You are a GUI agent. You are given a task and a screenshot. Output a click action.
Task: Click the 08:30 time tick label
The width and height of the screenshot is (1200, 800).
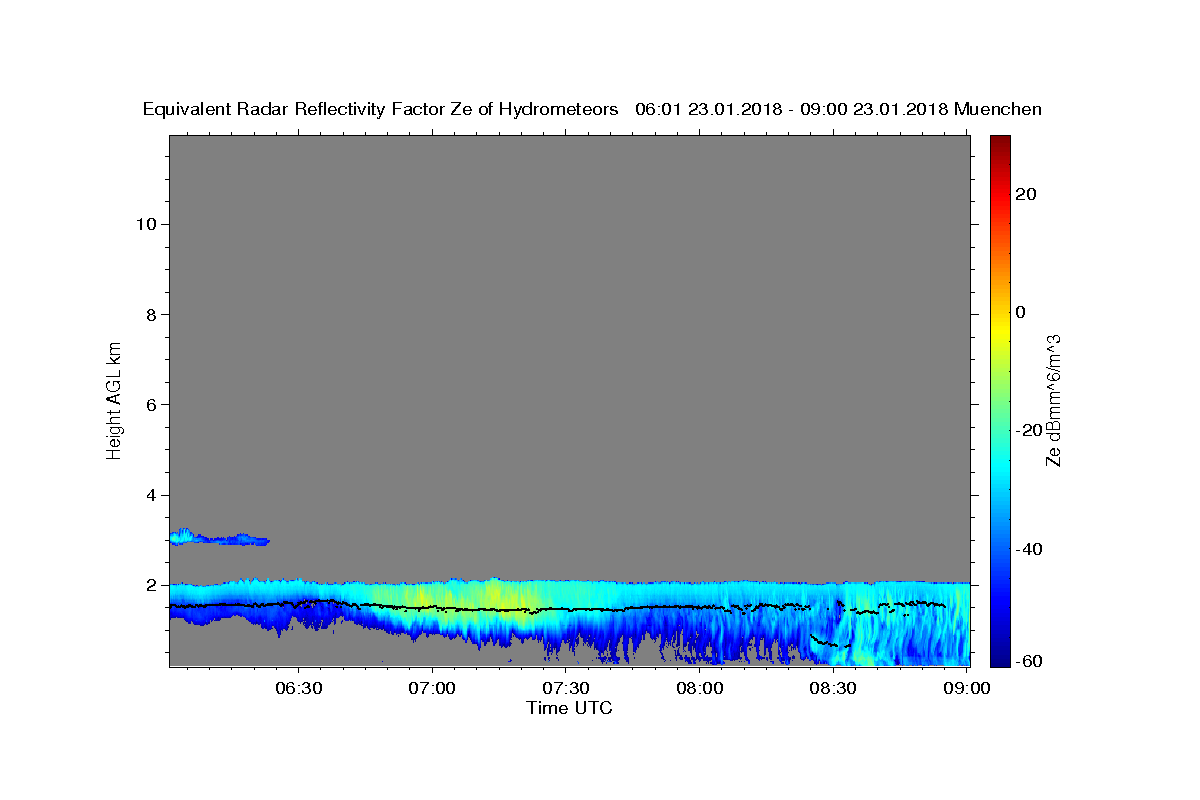point(833,688)
